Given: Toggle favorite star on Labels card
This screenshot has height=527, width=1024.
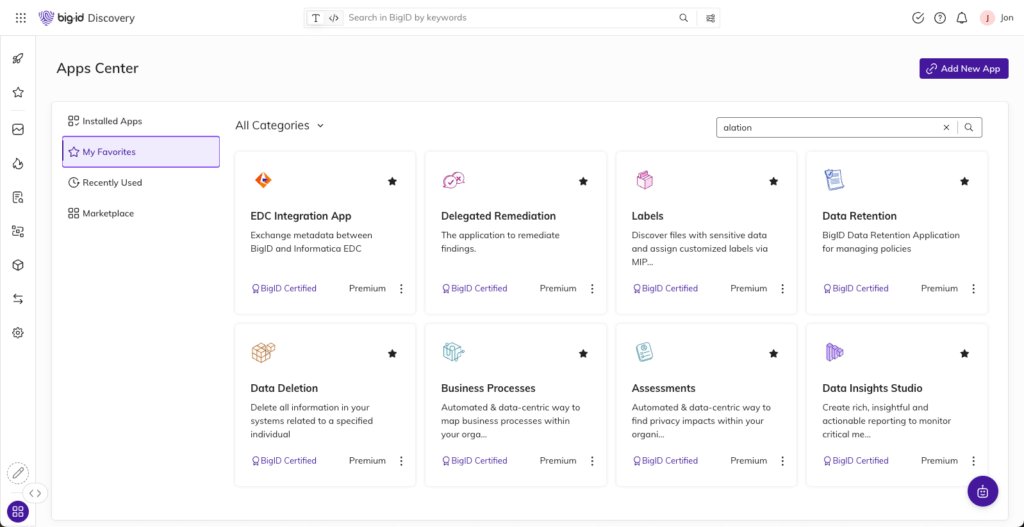Looking at the screenshot, I should (x=773, y=181).
